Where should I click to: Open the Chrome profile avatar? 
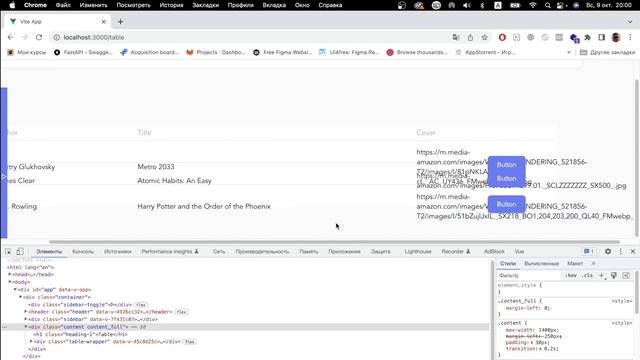[616, 37]
